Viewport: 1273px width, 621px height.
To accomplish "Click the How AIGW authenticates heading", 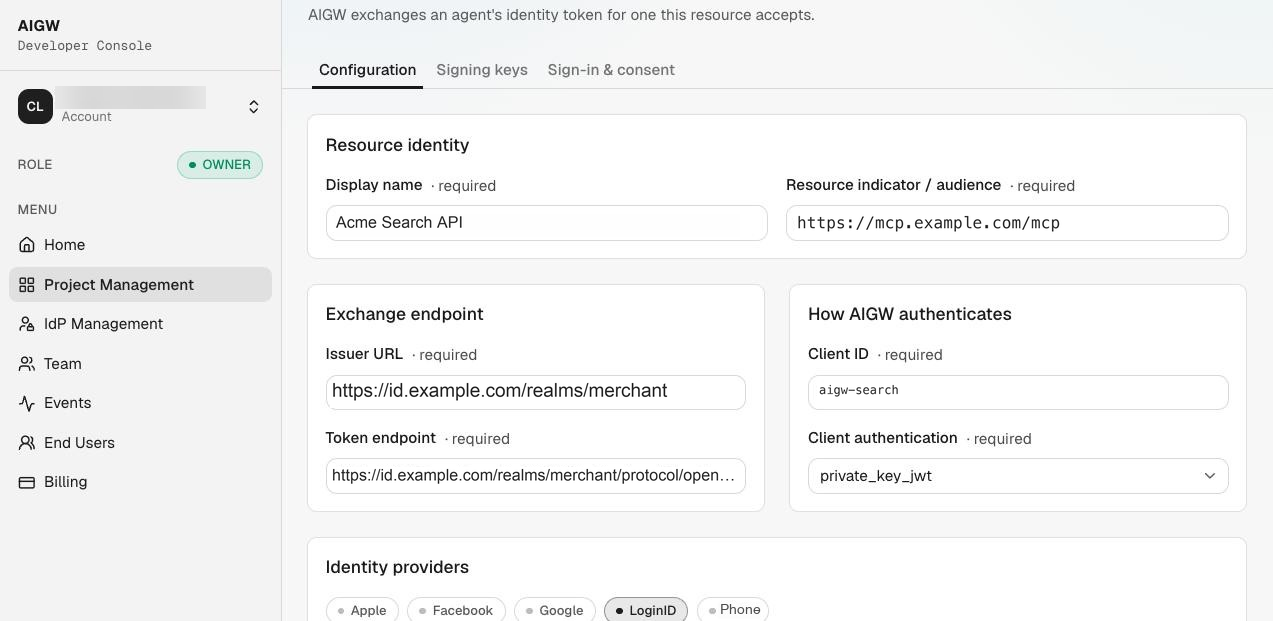I will point(910,314).
